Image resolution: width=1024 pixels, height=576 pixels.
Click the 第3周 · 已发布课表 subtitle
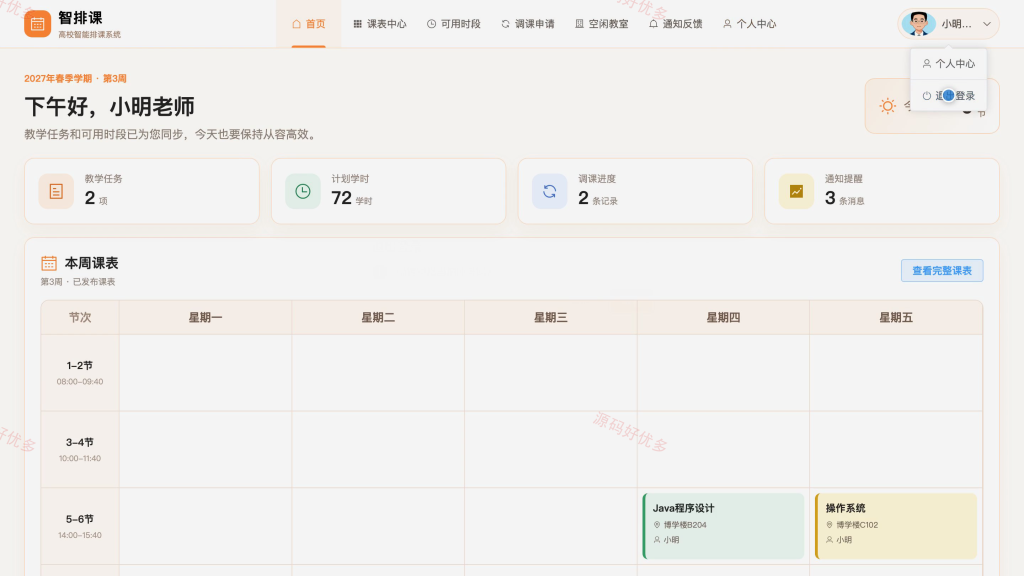point(78,282)
